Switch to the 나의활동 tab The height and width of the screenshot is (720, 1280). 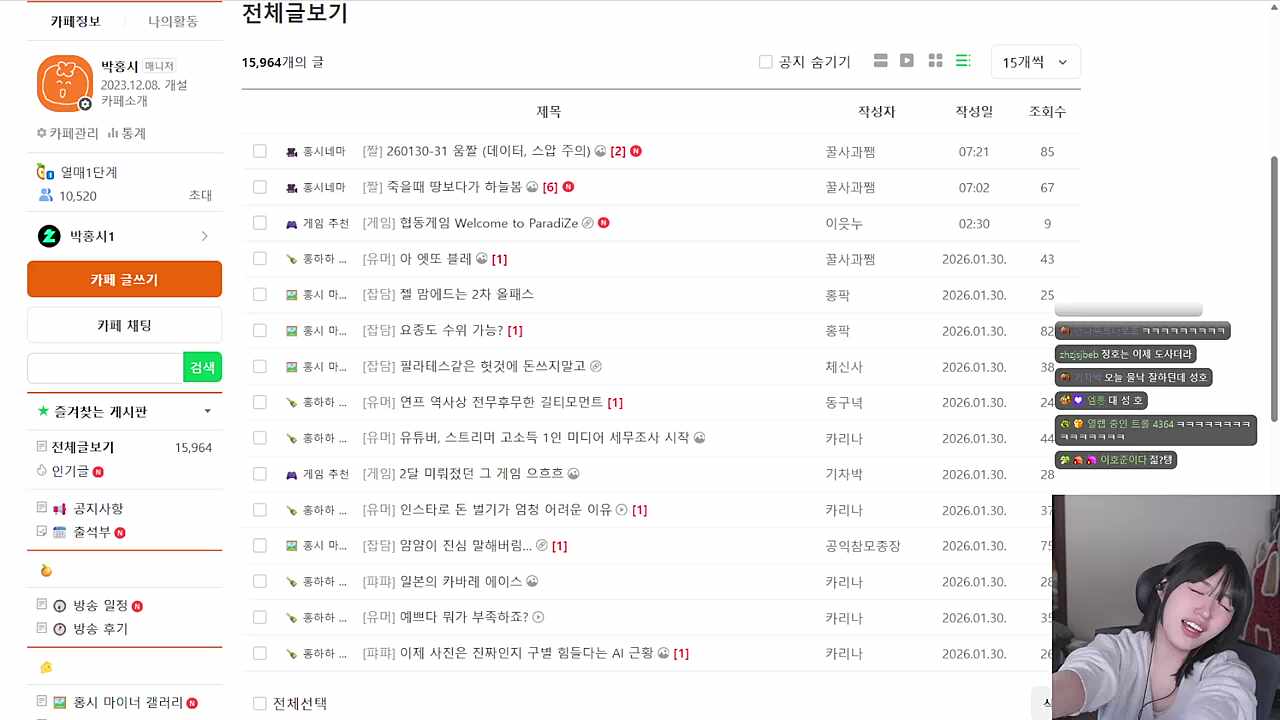tap(173, 21)
